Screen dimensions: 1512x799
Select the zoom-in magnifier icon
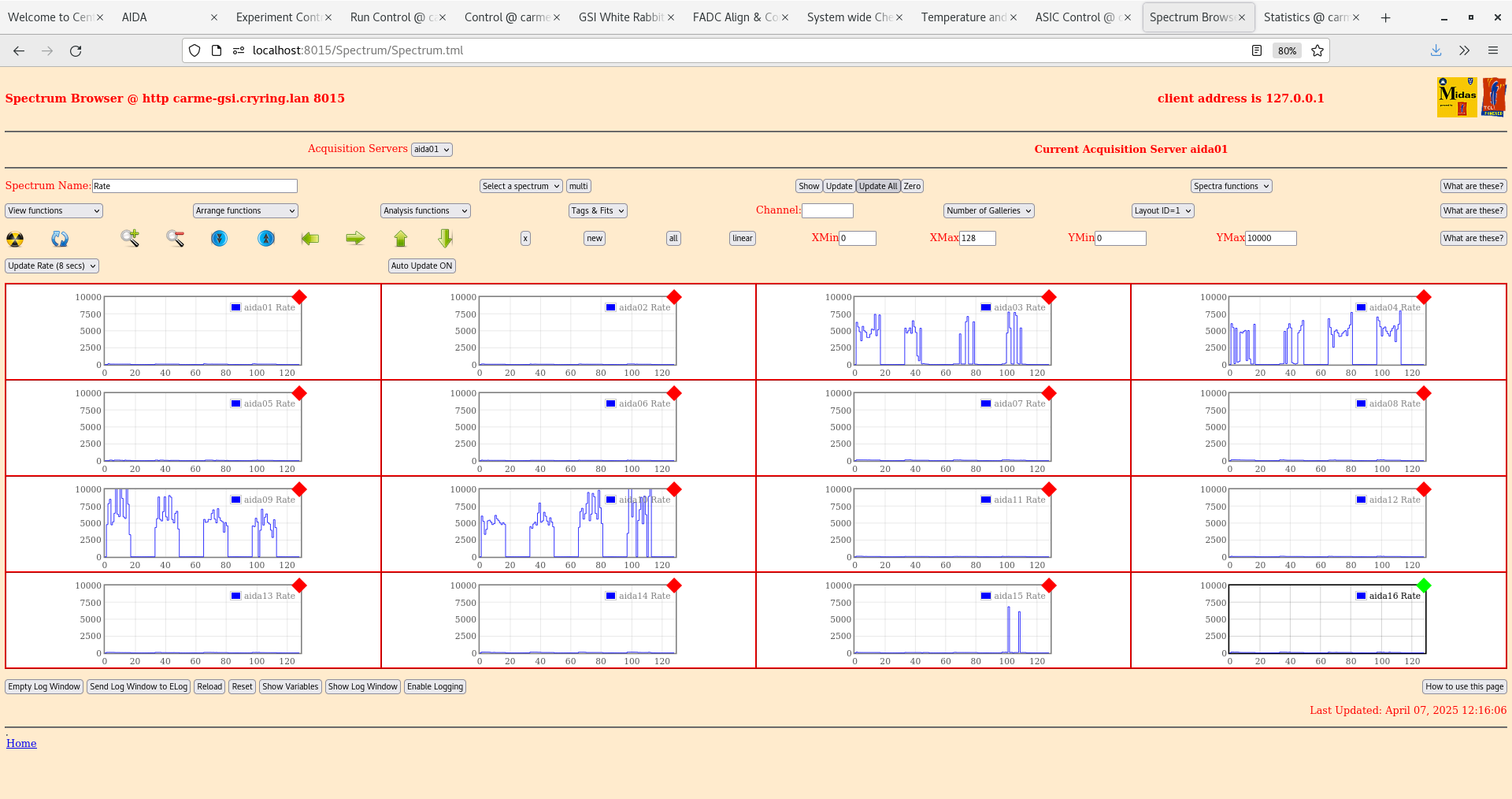[x=130, y=239]
